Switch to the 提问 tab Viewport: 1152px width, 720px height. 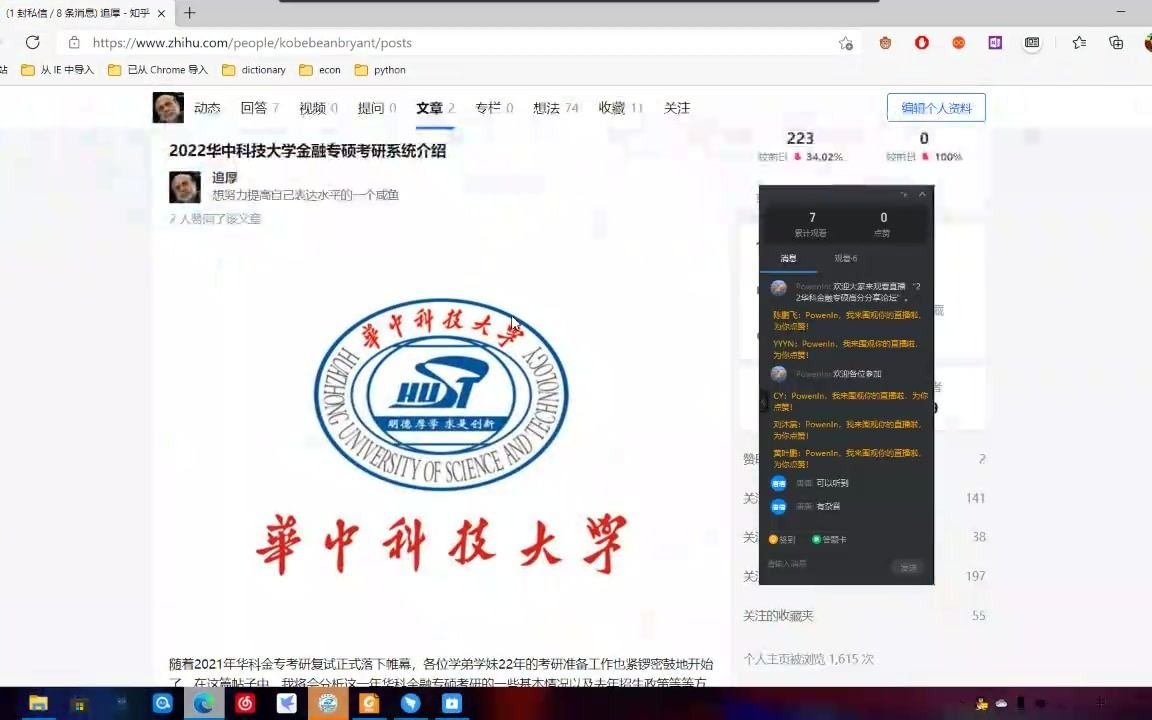click(377, 108)
